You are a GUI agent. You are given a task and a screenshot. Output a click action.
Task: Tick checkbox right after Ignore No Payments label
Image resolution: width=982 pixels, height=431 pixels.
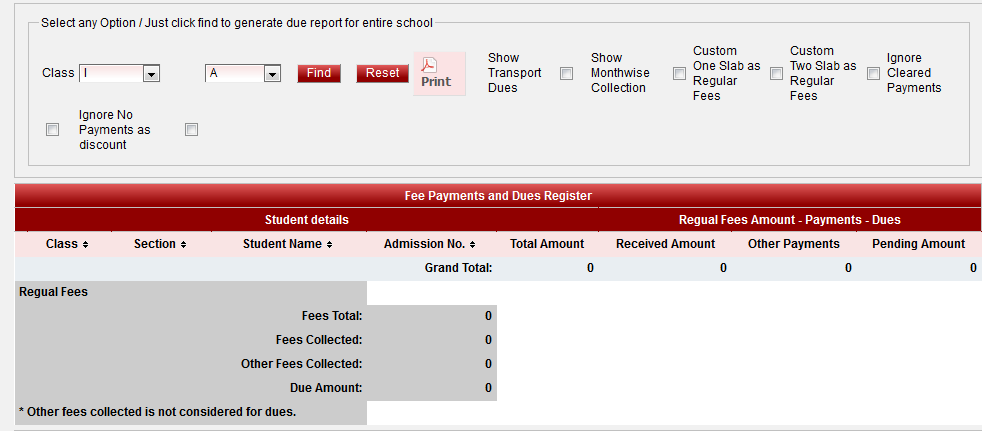tap(192, 130)
